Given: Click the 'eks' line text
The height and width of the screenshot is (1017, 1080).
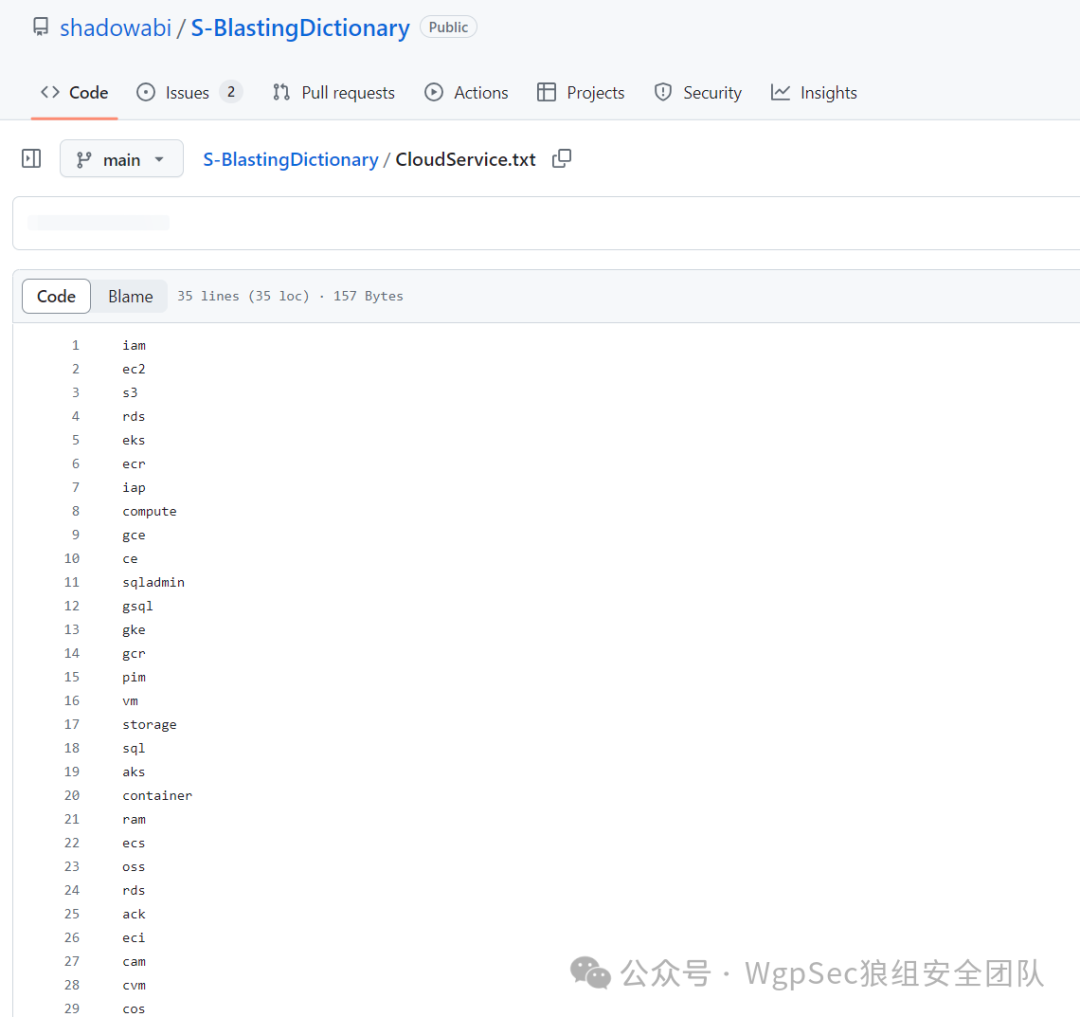Looking at the screenshot, I should tap(134, 440).
